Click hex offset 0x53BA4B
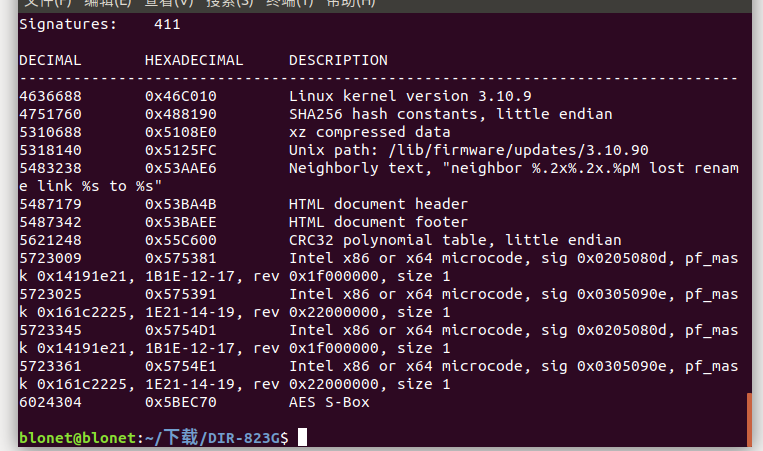The width and height of the screenshot is (763, 451). (181, 204)
